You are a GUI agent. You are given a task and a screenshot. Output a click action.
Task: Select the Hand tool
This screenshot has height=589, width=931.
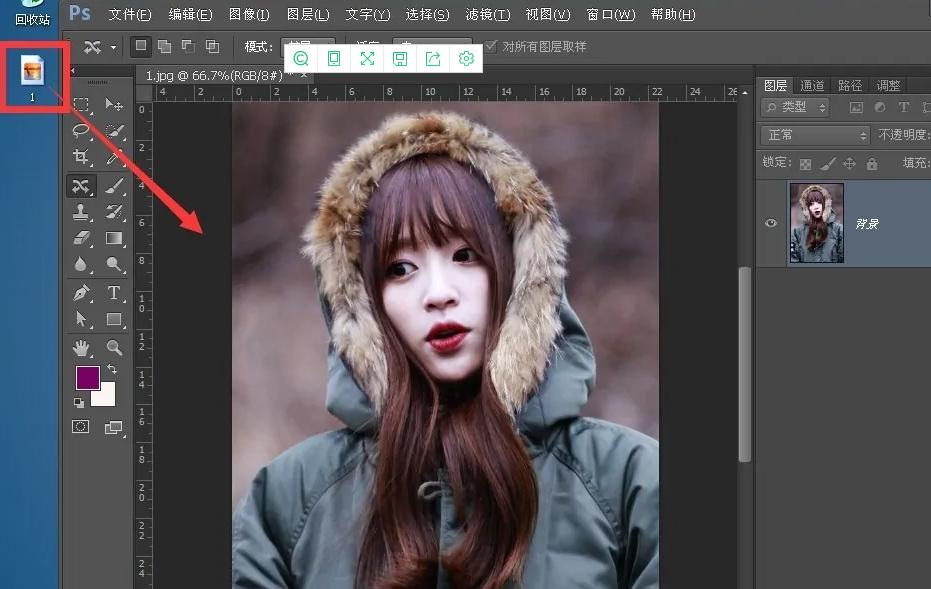pyautogui.click(x=81, y=348)
